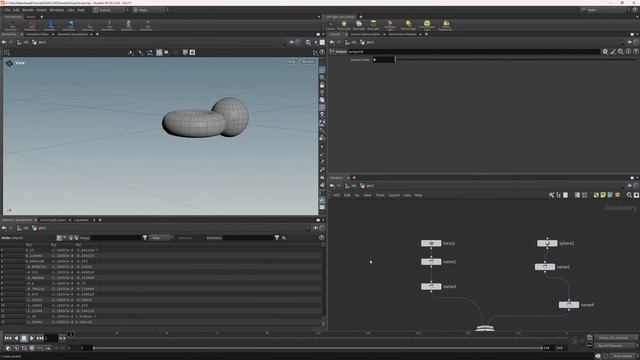
Task: Open the Main radial menu dropdown at top right
Action: 604,10
